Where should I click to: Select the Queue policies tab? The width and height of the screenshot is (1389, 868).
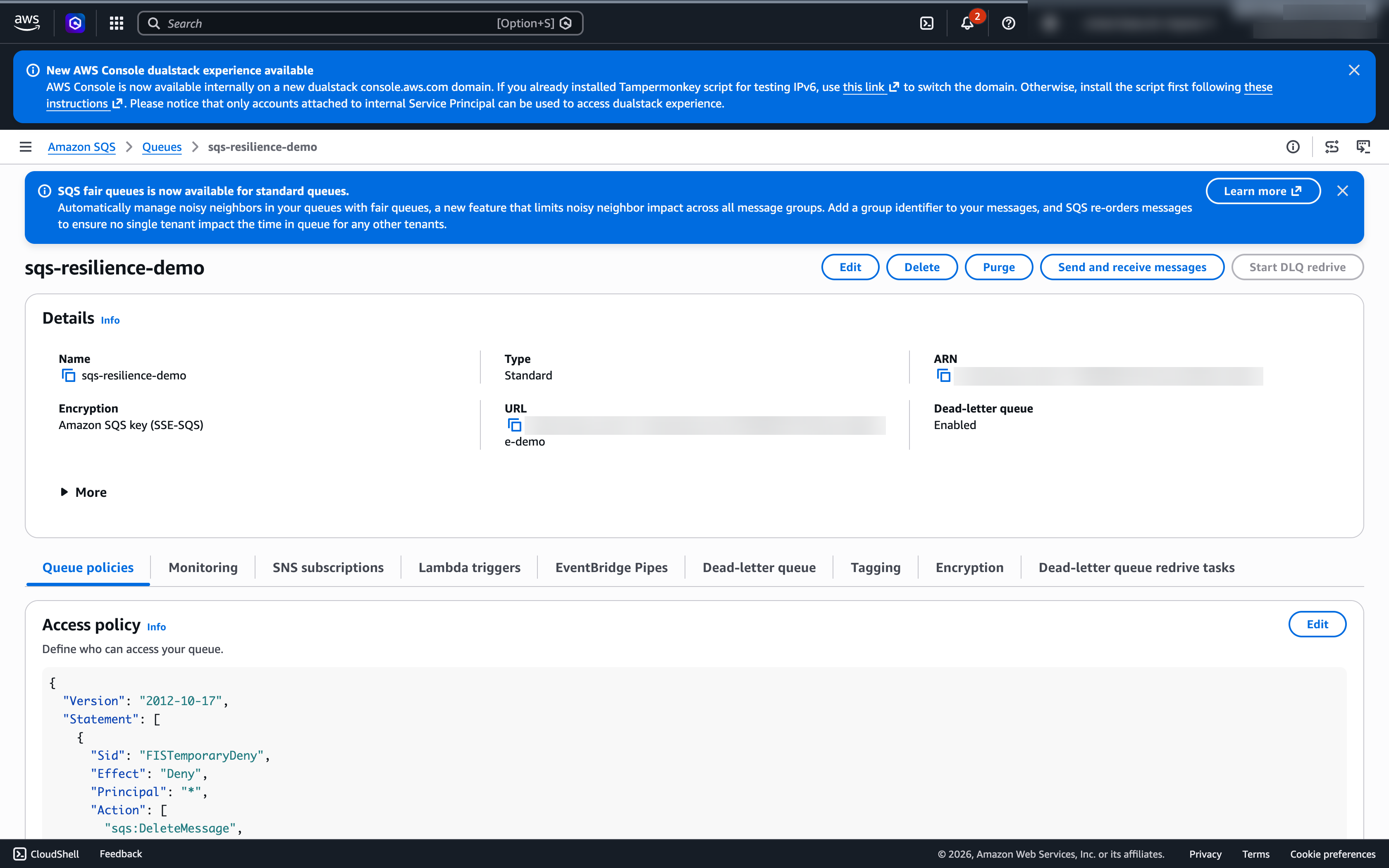(88, 567)
